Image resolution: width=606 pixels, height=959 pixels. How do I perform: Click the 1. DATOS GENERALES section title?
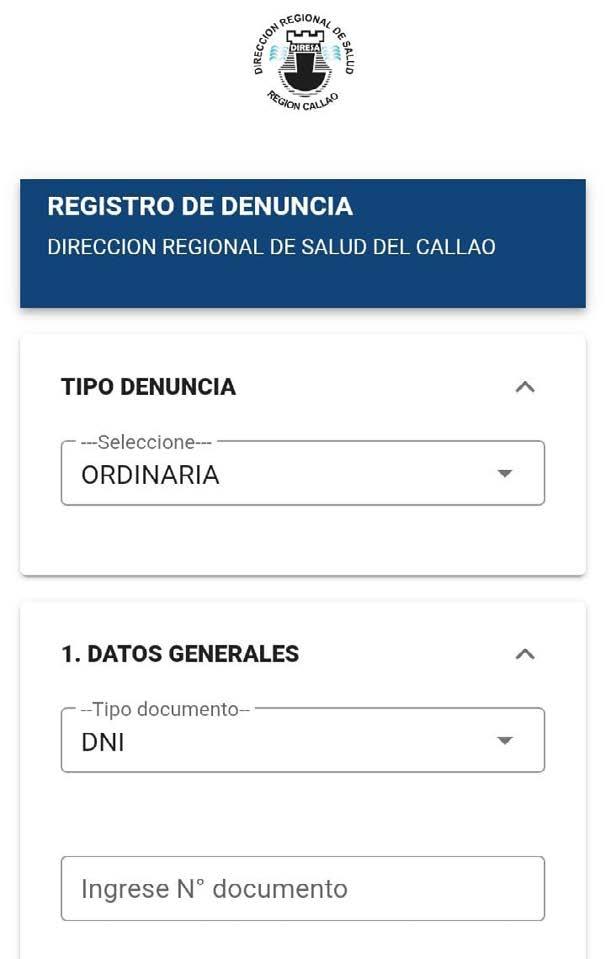pyautogui.click(x=180, y=654)
